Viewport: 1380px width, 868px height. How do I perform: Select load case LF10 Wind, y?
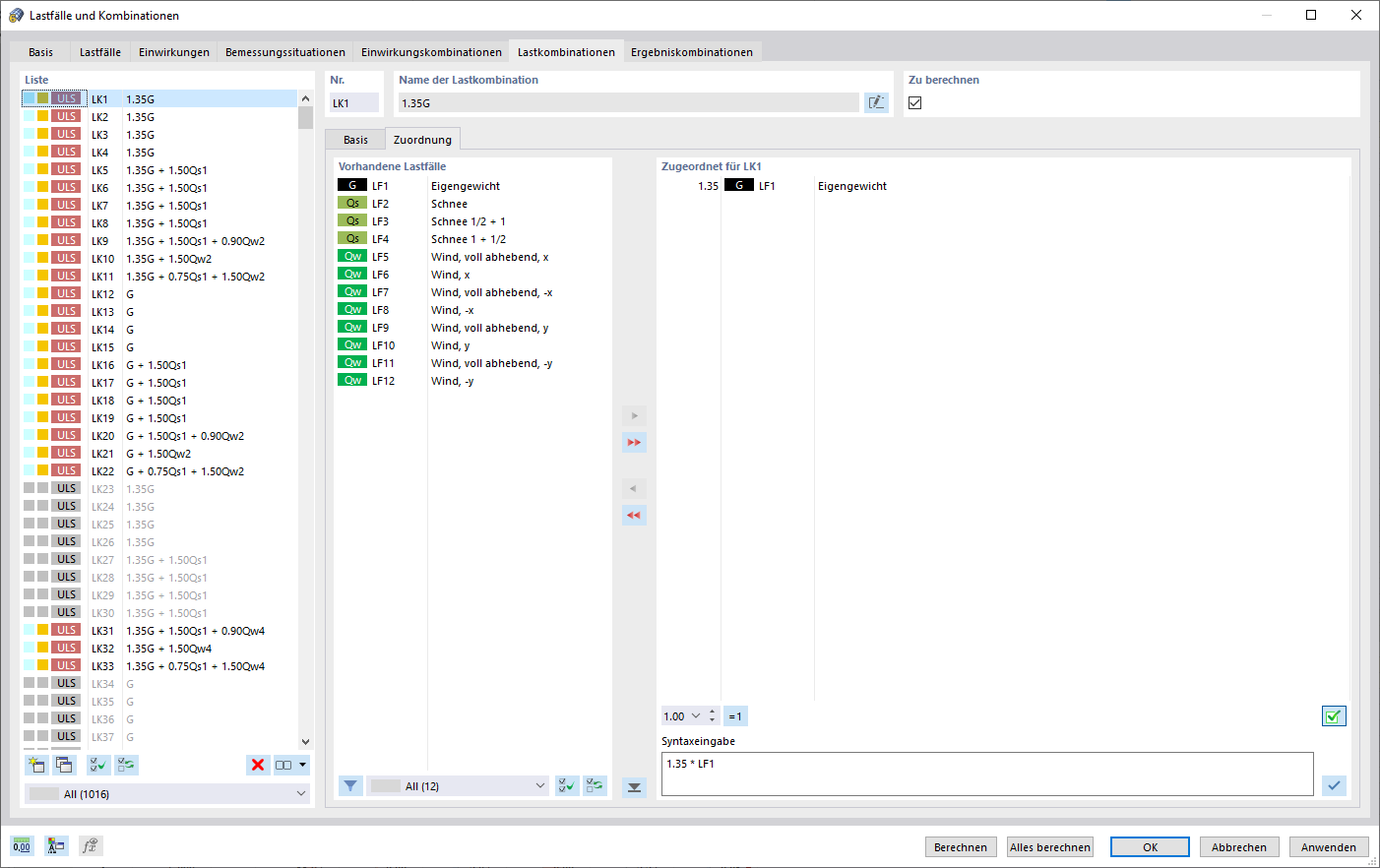[x=472, y=345]
